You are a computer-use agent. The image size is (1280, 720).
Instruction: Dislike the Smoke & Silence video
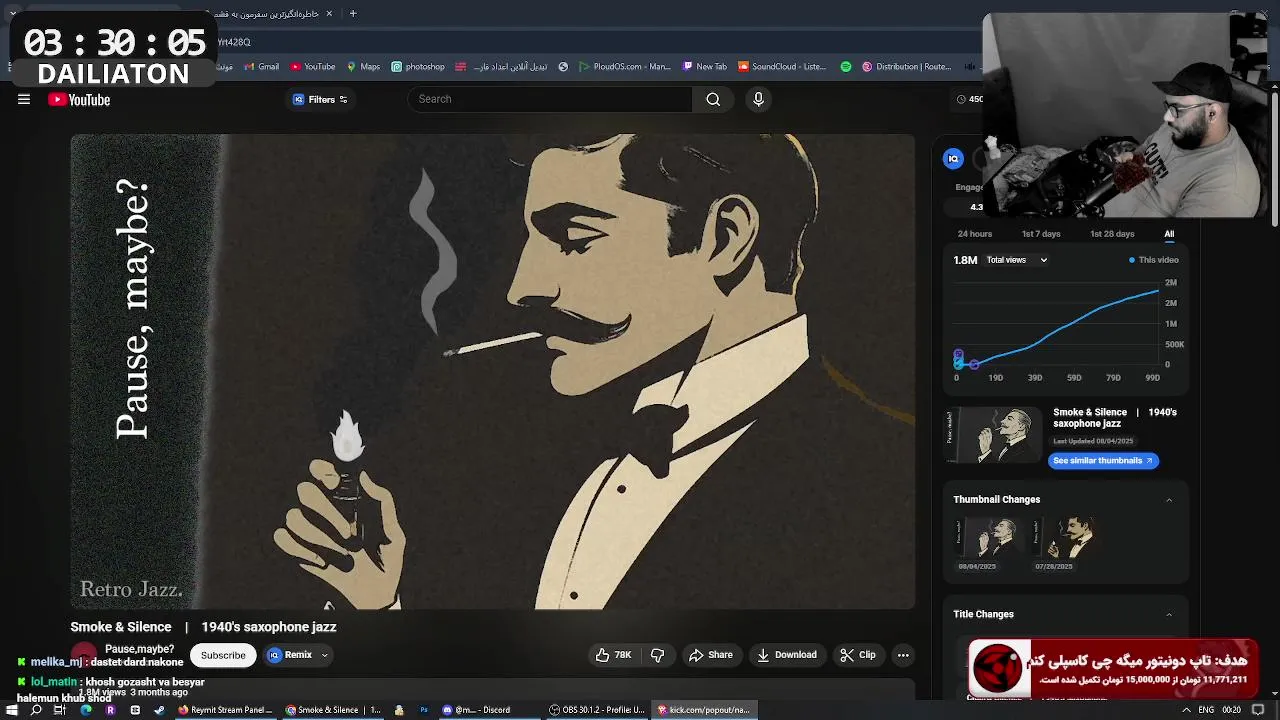658,655
